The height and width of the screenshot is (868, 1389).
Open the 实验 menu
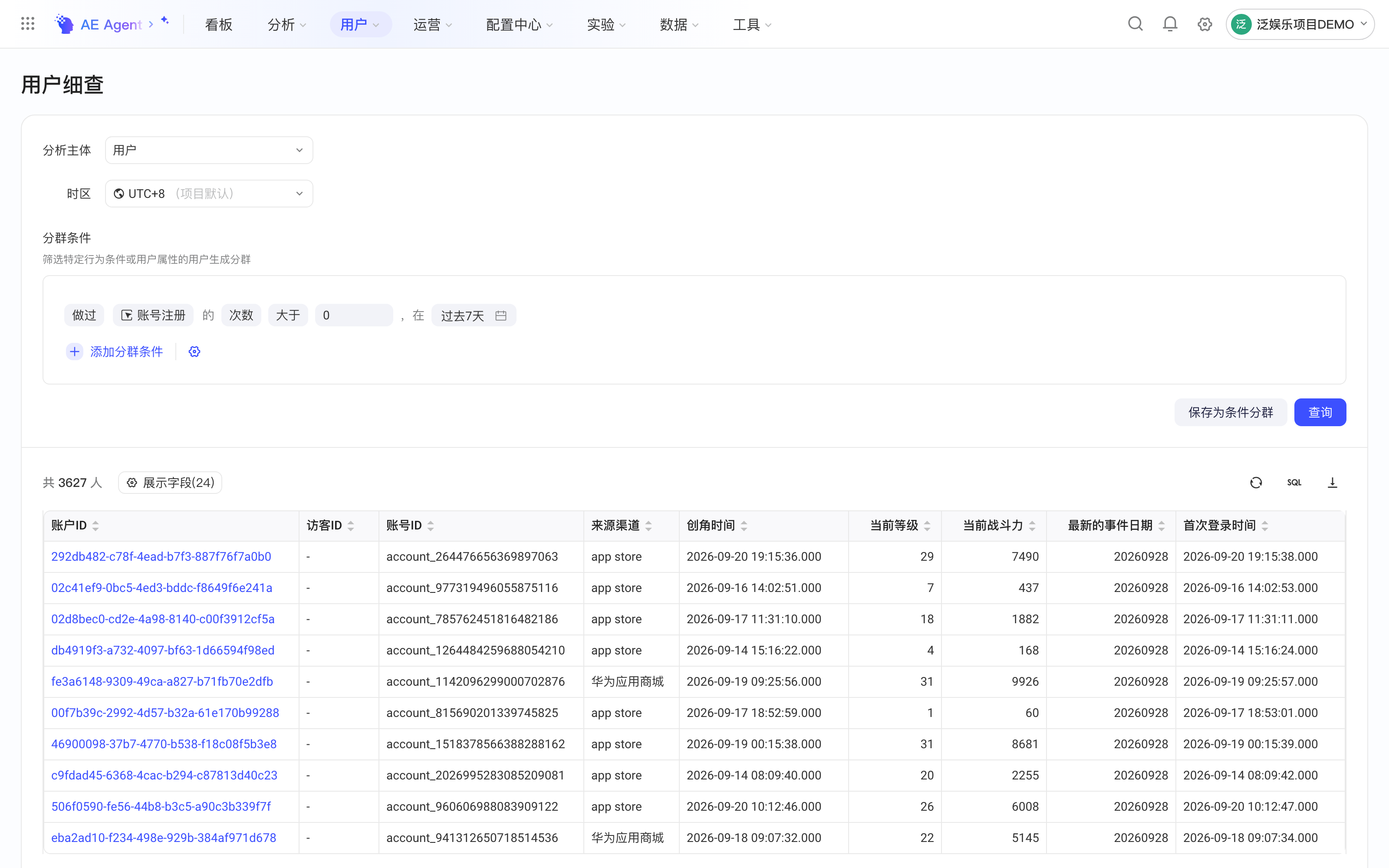pos(606,25)
